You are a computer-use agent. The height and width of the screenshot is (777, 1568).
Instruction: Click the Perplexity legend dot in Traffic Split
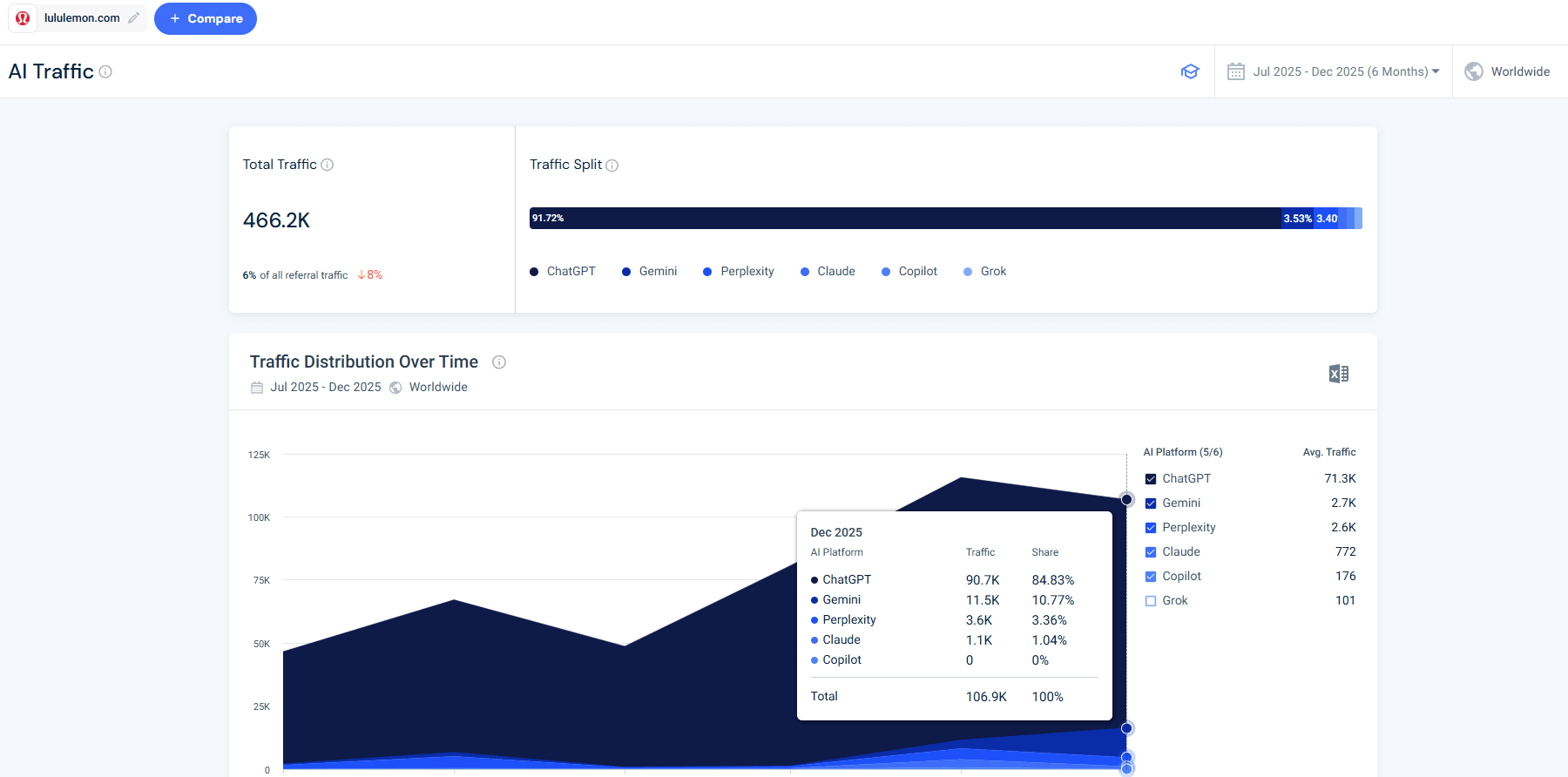pos(707,272)
